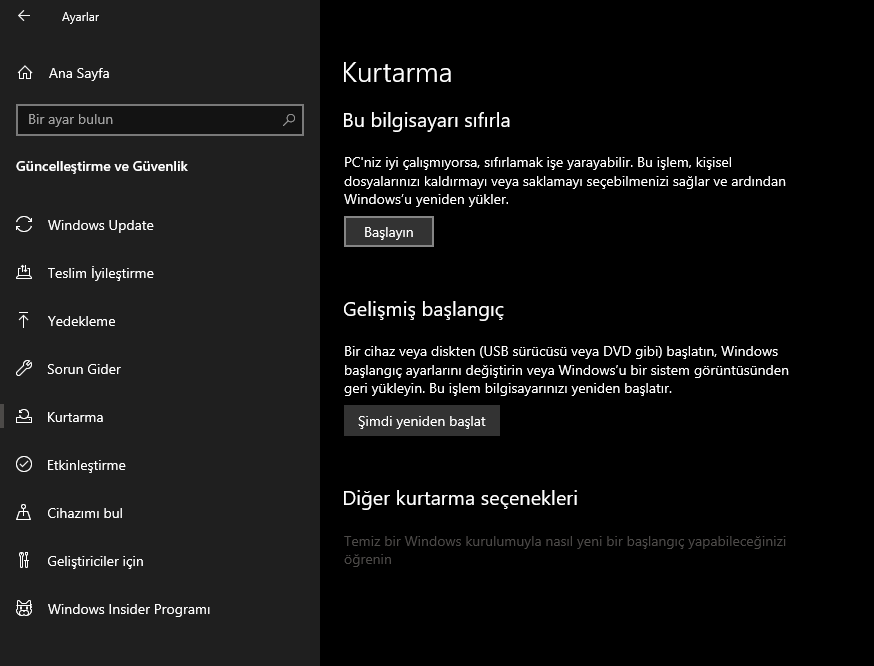Click the Windows Insider cat icon
874x666 pixels.
(24, 608)
